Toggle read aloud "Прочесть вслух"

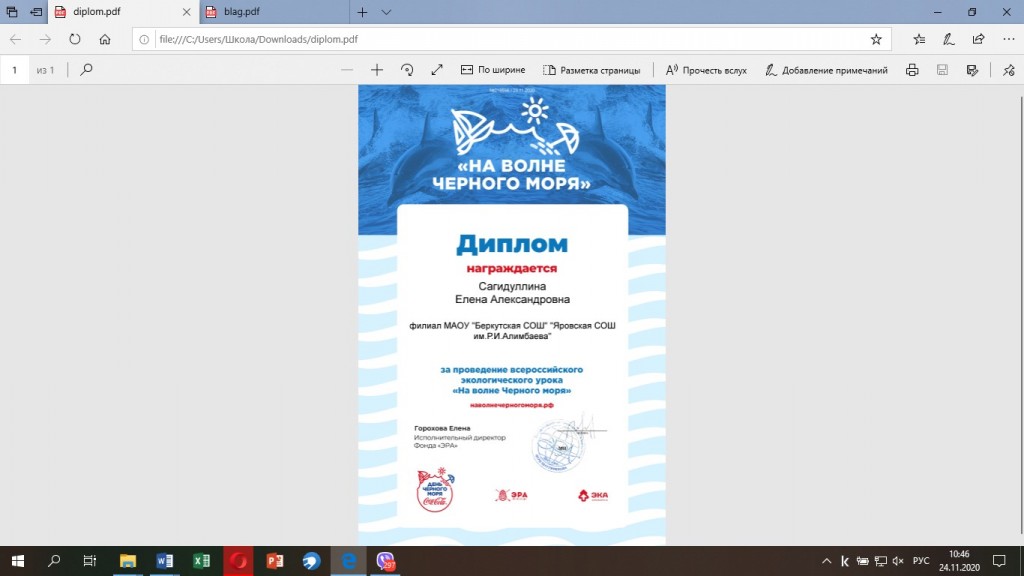point(706,70)
